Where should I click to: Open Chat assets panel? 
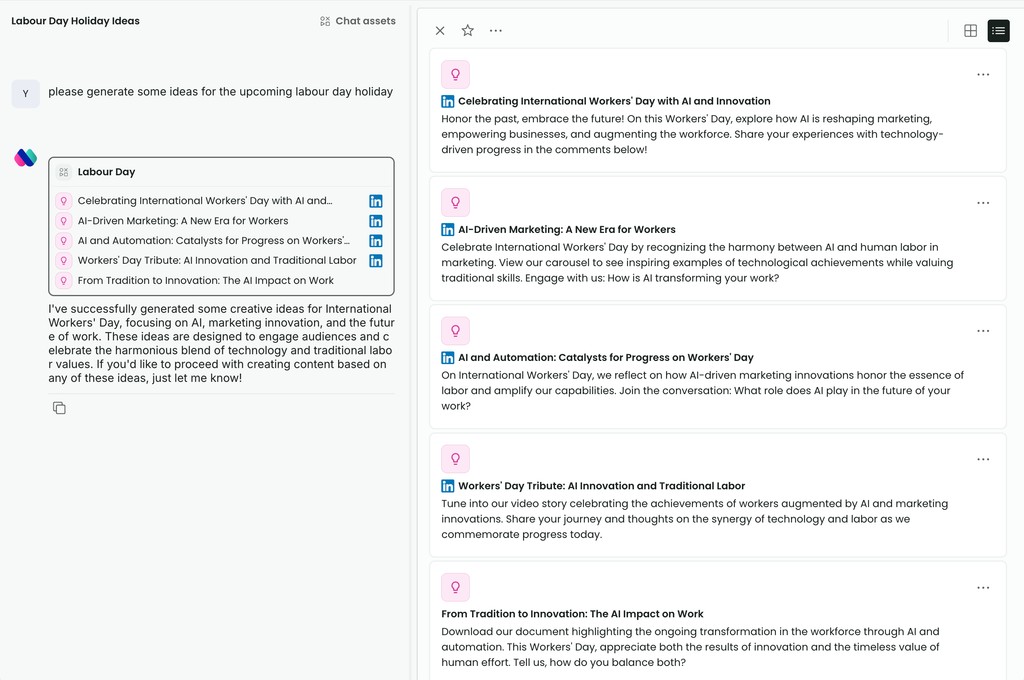358,21
